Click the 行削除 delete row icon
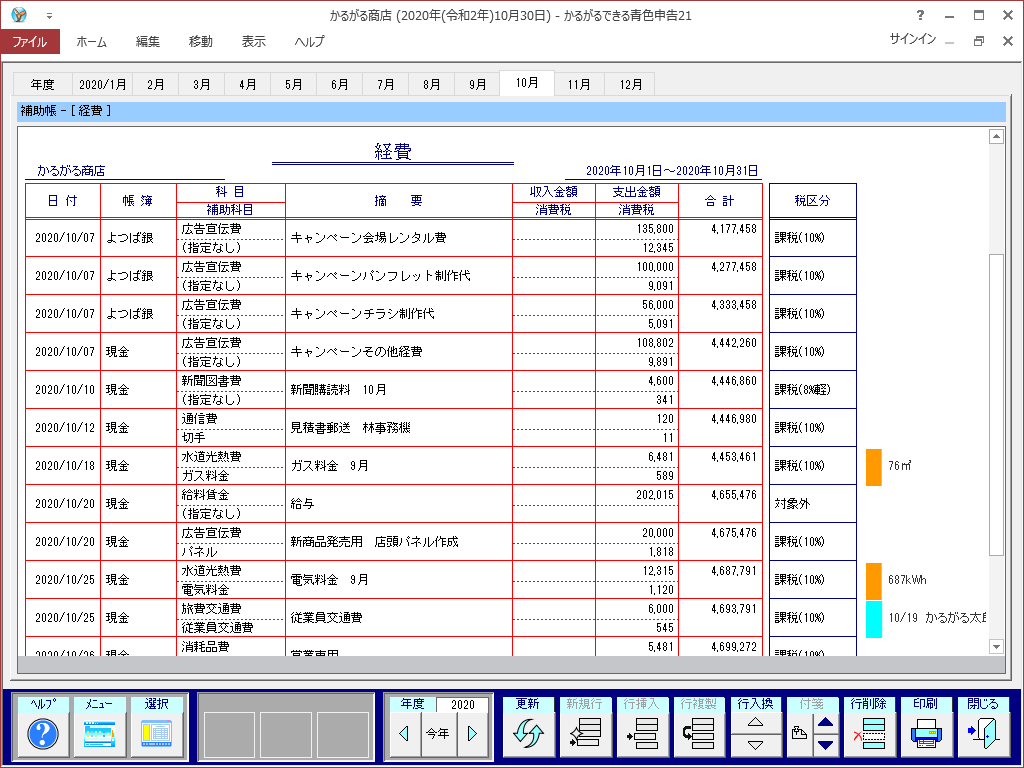 (x=869, y=733)
